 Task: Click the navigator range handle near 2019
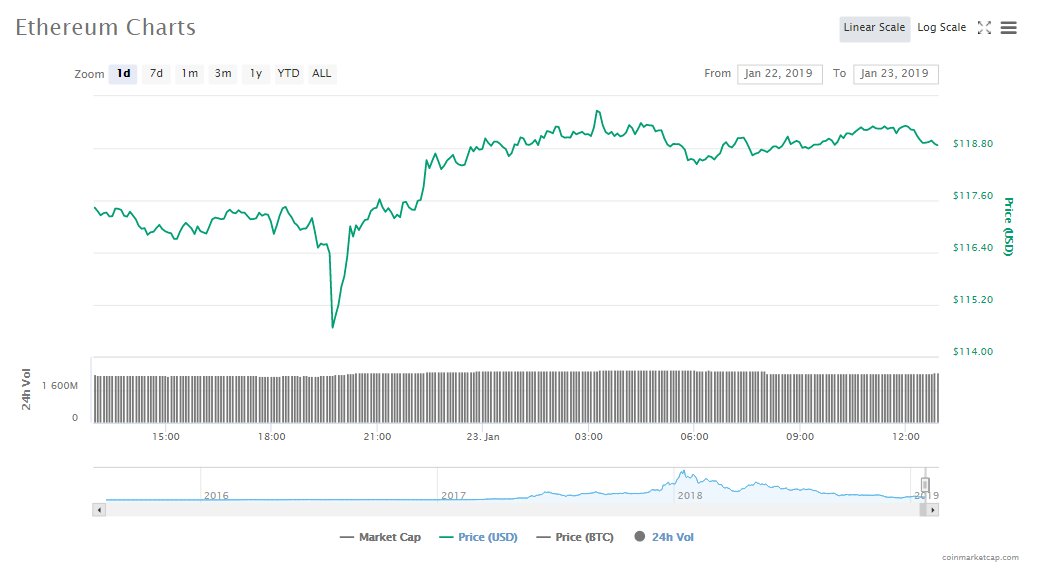tap(925, 485)
